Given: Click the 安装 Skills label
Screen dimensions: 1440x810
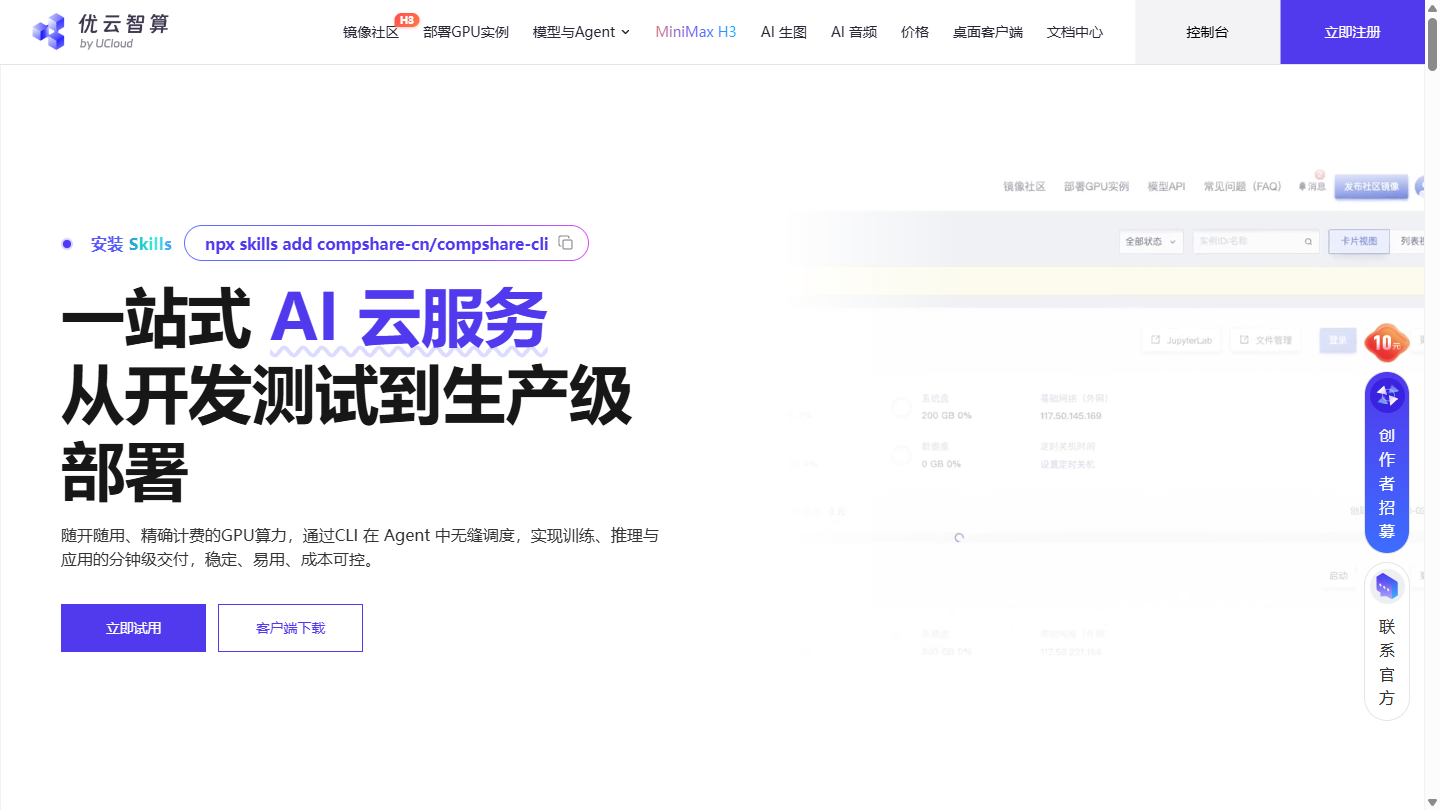Looking at the screenshot, I should [131, 244].
